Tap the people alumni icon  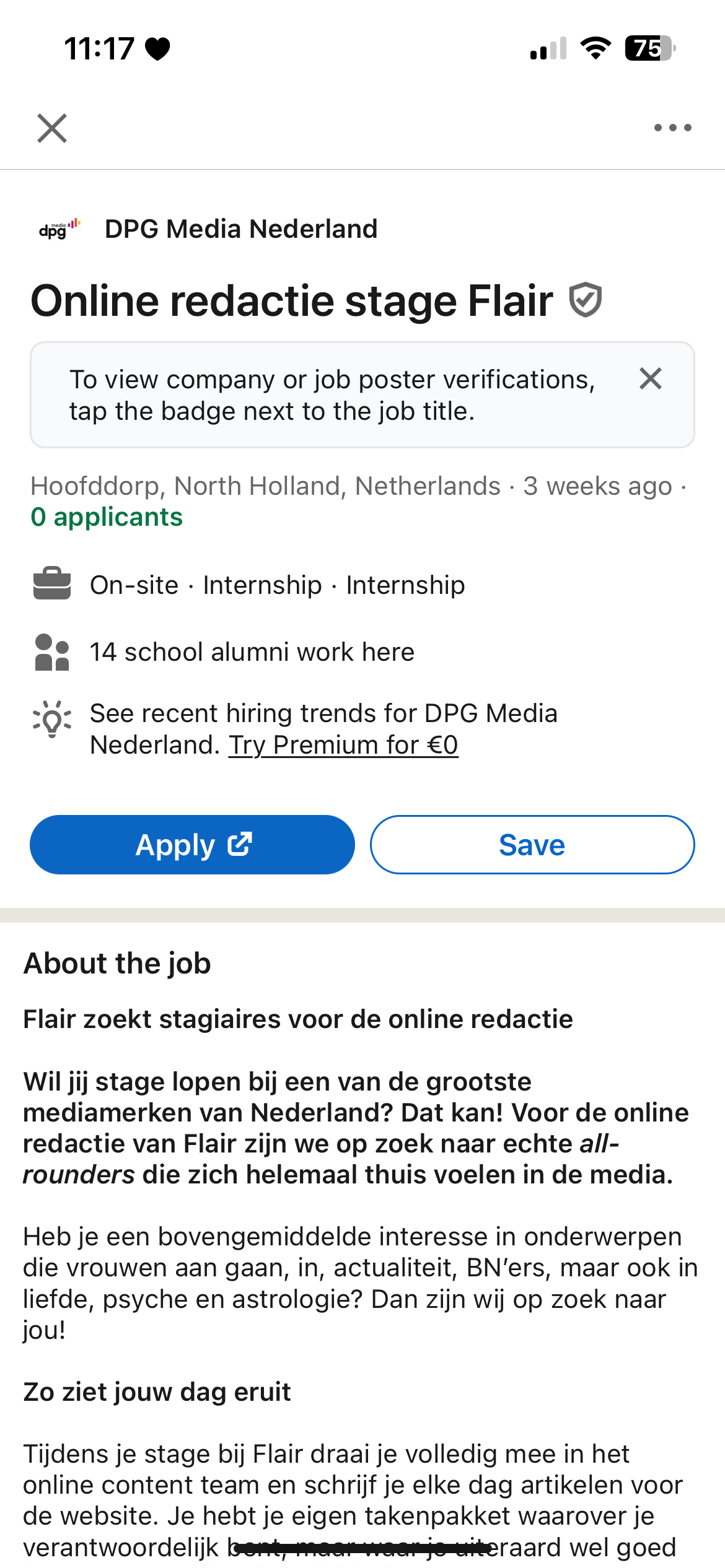[x=52, y=652]
